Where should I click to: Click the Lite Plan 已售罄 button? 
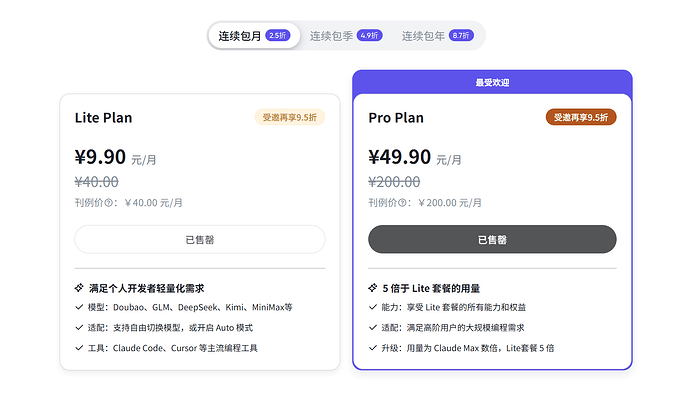tap(200, 239)
